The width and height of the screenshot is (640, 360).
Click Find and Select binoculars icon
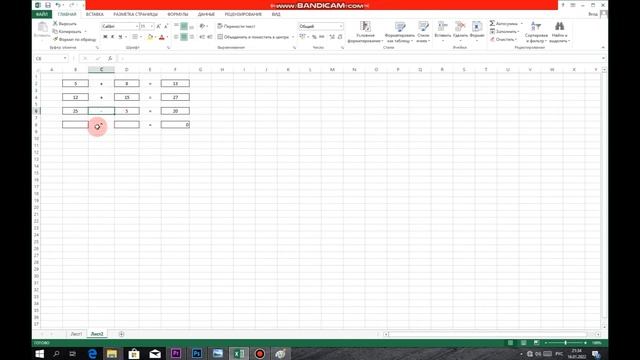pos(559,26)
